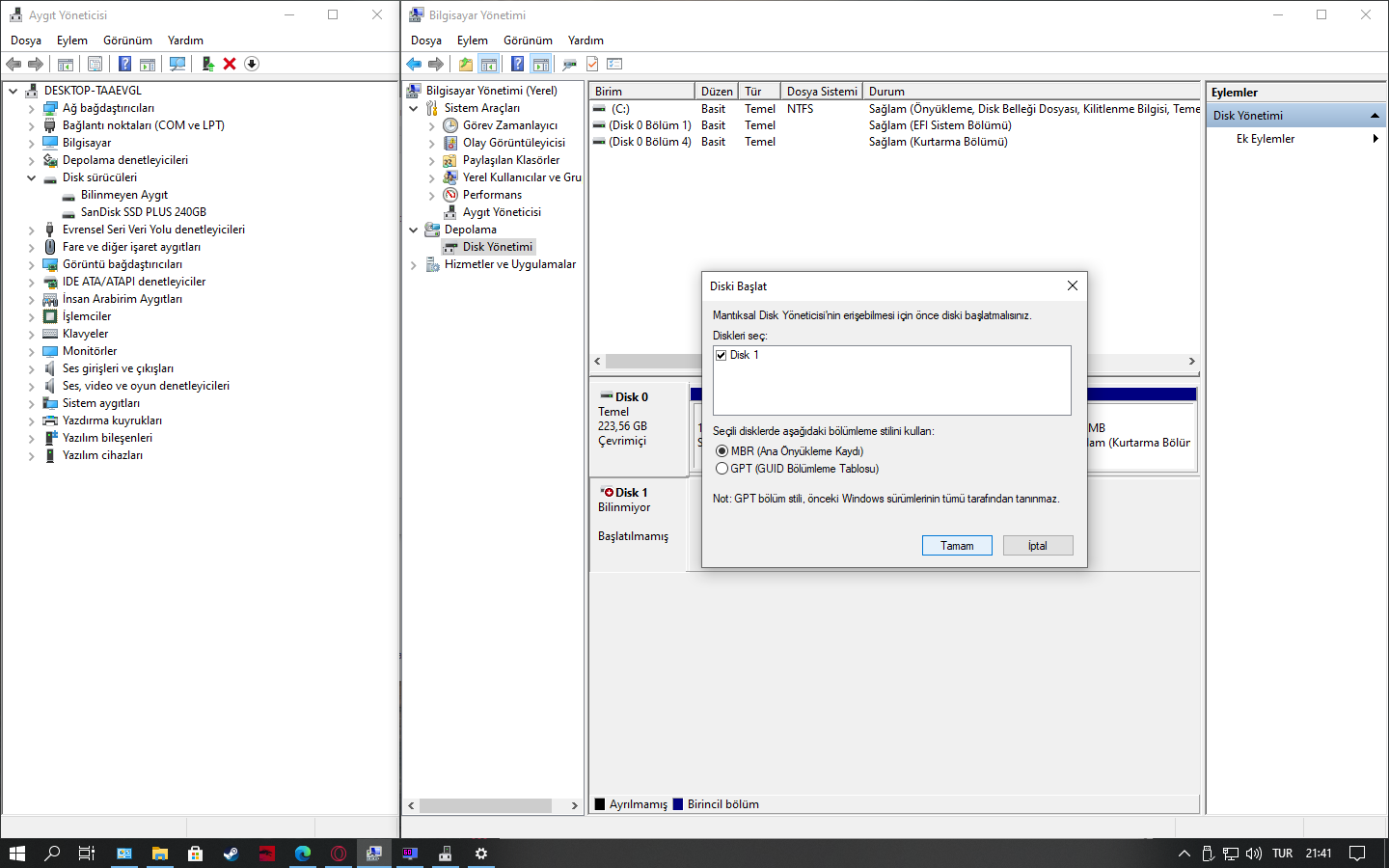
Task: Click the Birim column header
Action: pyautogui.click(x=641, y=92)
